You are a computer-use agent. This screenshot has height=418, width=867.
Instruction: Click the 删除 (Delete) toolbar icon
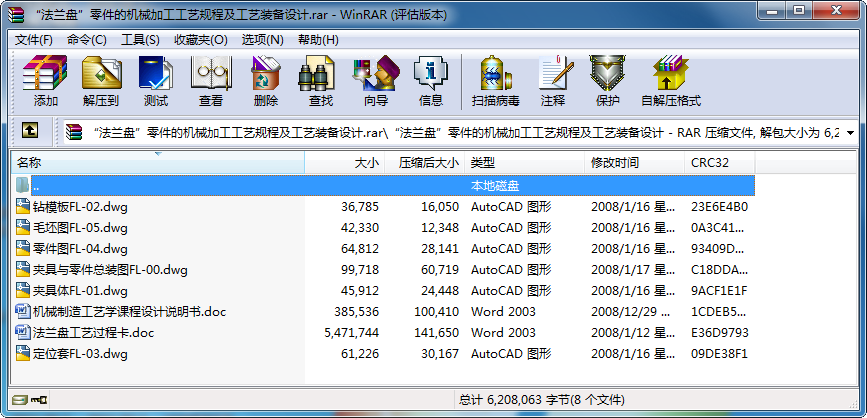tap(266, 73)
